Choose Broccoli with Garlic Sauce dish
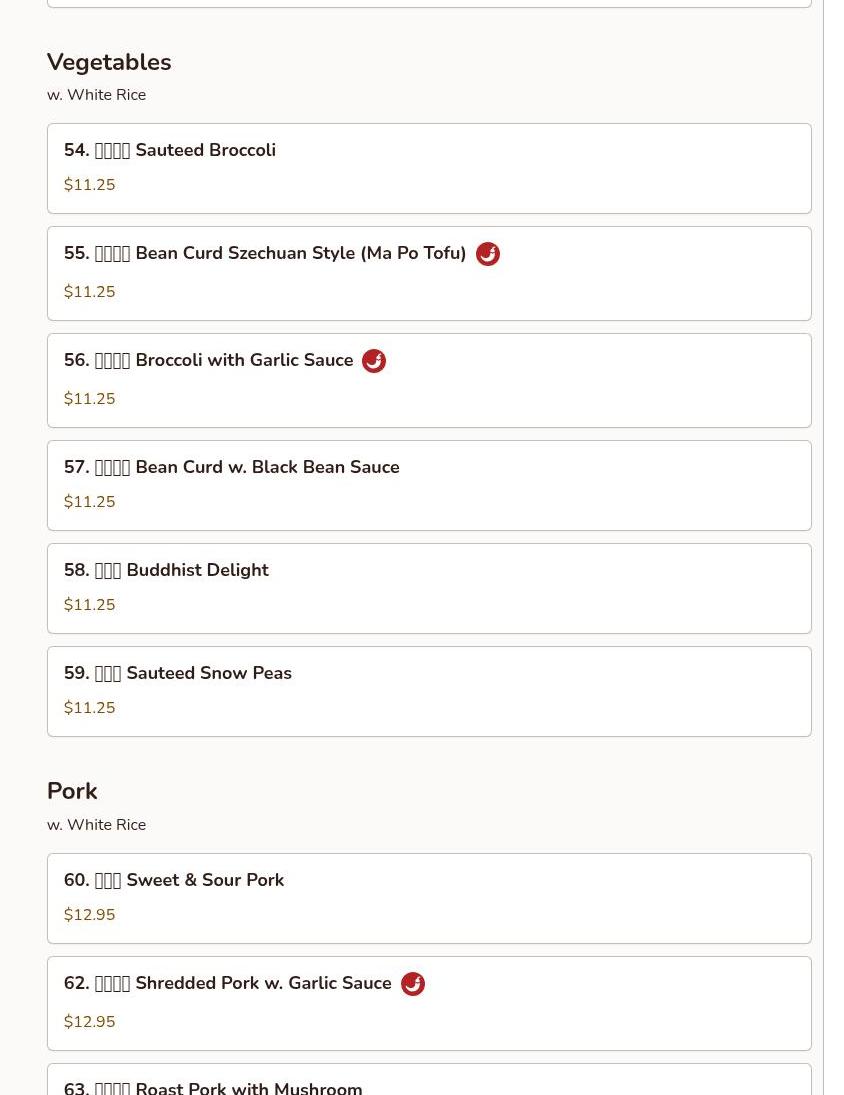 pyautogui.click(x=428, y=380)
